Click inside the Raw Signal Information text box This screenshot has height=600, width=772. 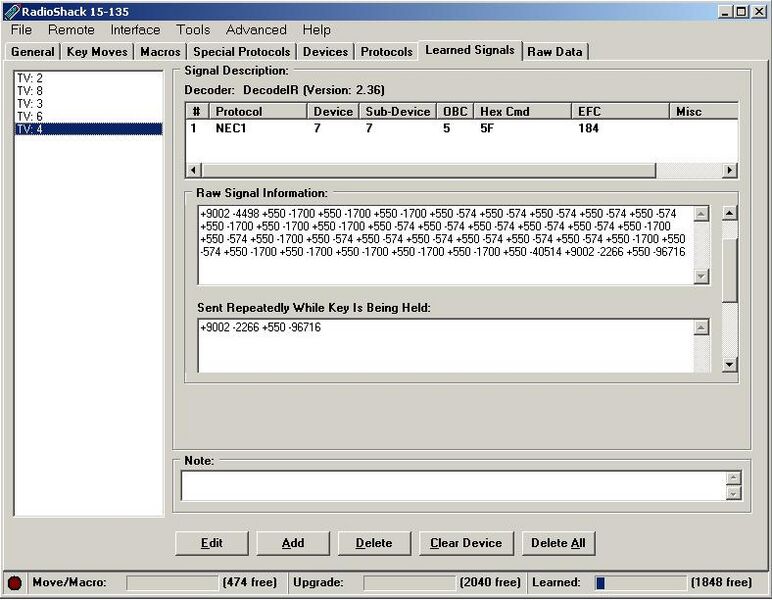pos(446,245)
